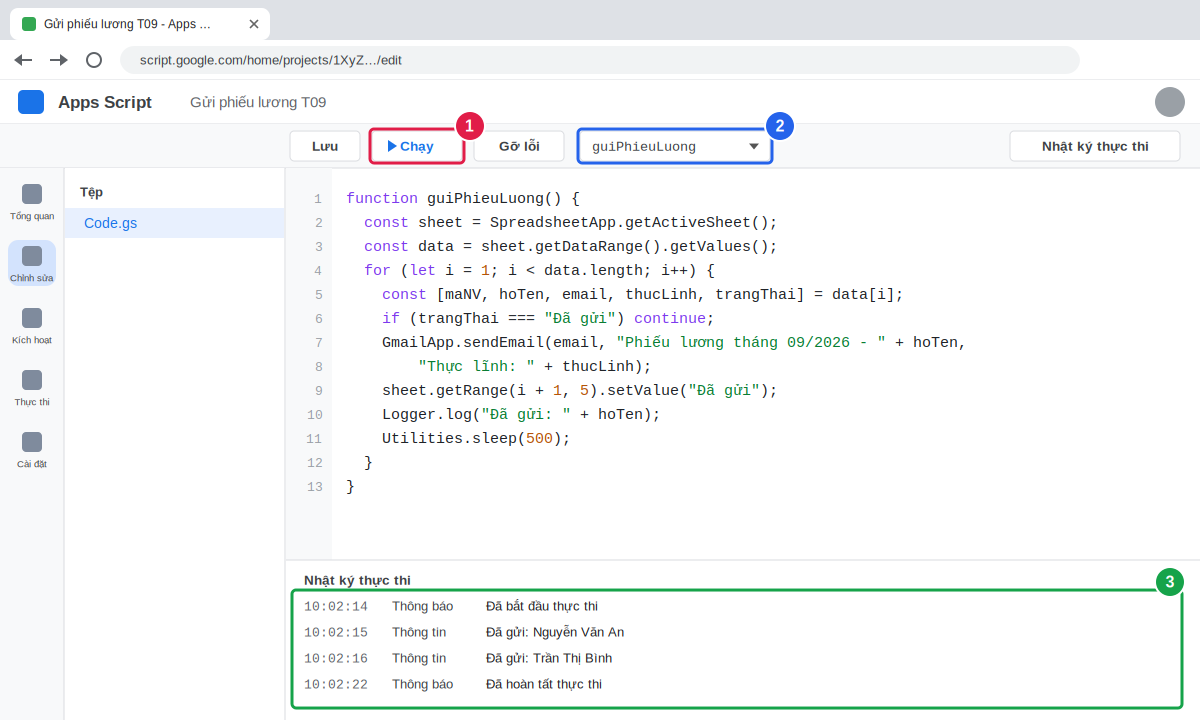Click timestamp 10:02:22 in log
This screenshot has height=720, width=1200.
[336, 684]
